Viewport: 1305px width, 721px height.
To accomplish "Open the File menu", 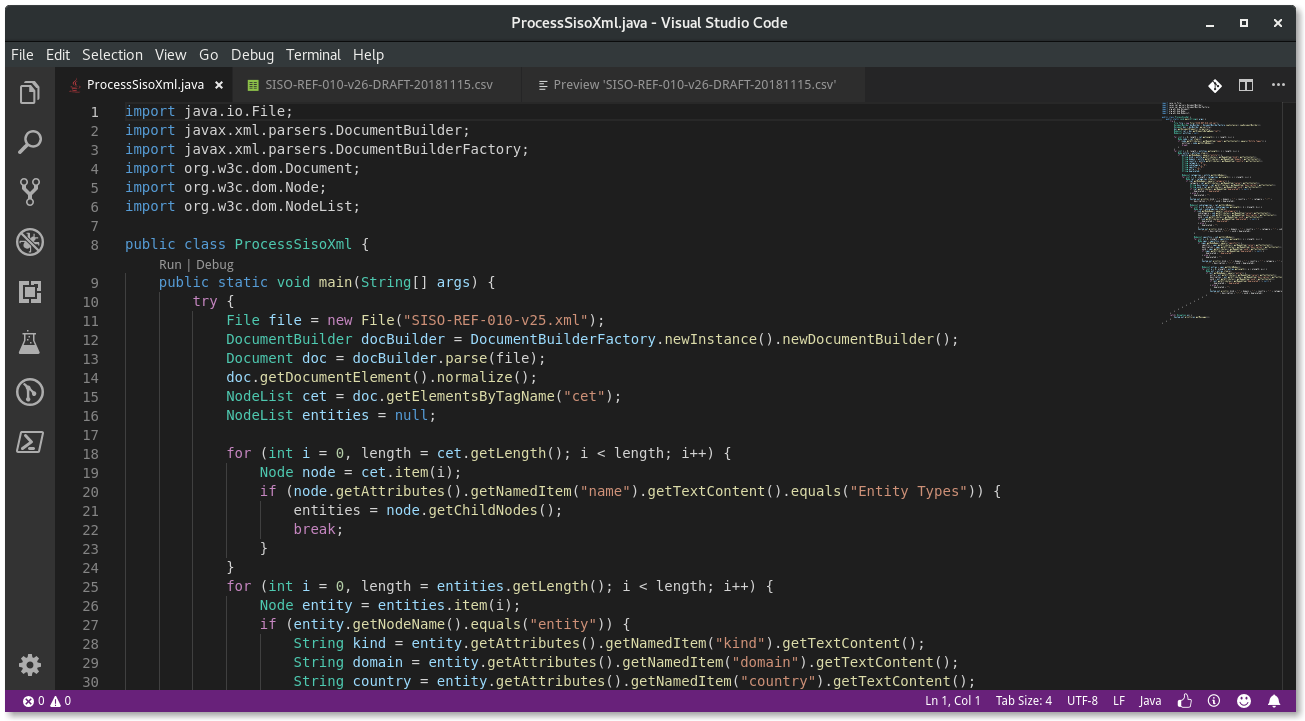I will (22, 55).
